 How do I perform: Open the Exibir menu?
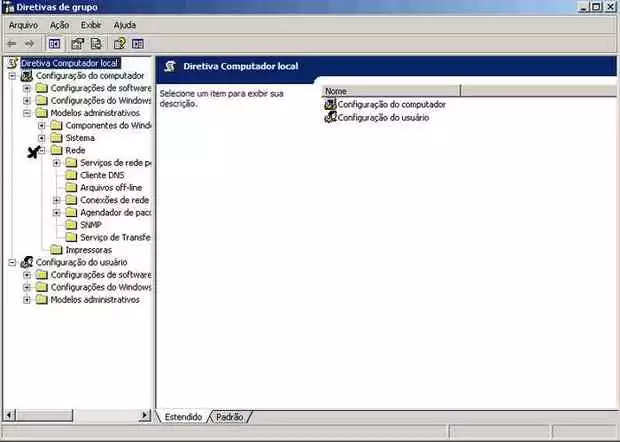coord(91,24)
